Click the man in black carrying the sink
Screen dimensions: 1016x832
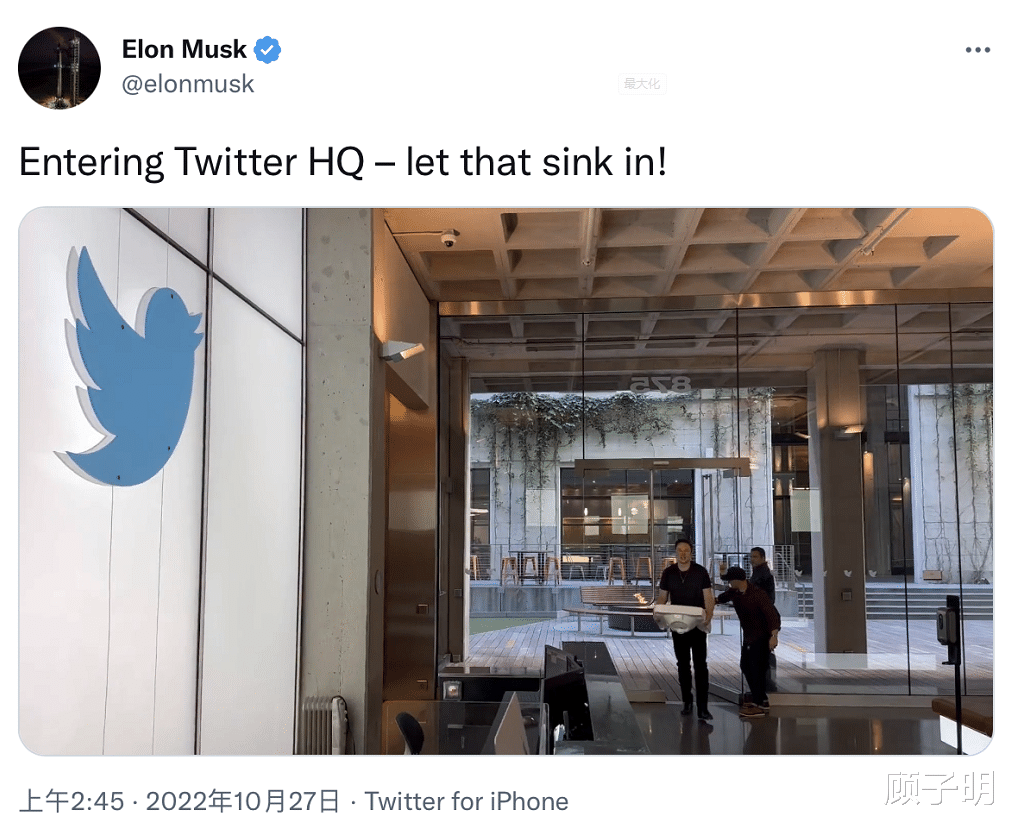coord(686,625)
